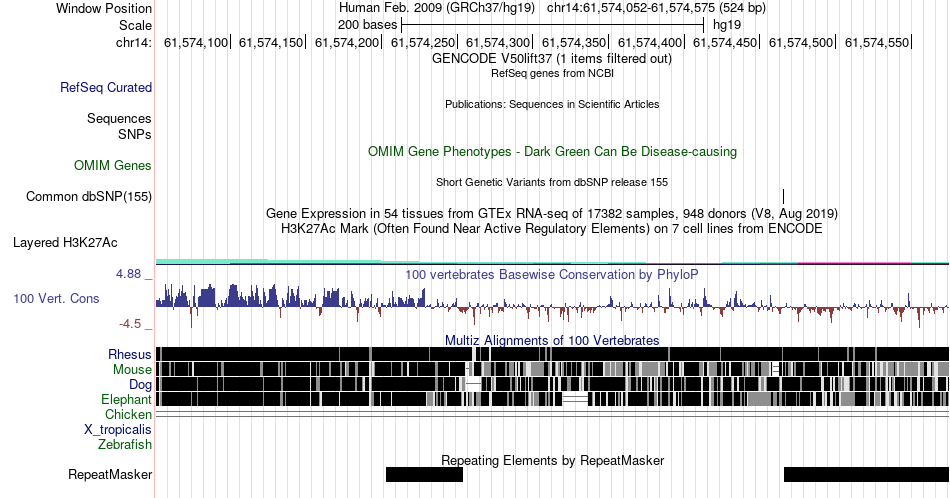
Task: Click the Layered H3K27Ac track label
Action: coord(65,243)
